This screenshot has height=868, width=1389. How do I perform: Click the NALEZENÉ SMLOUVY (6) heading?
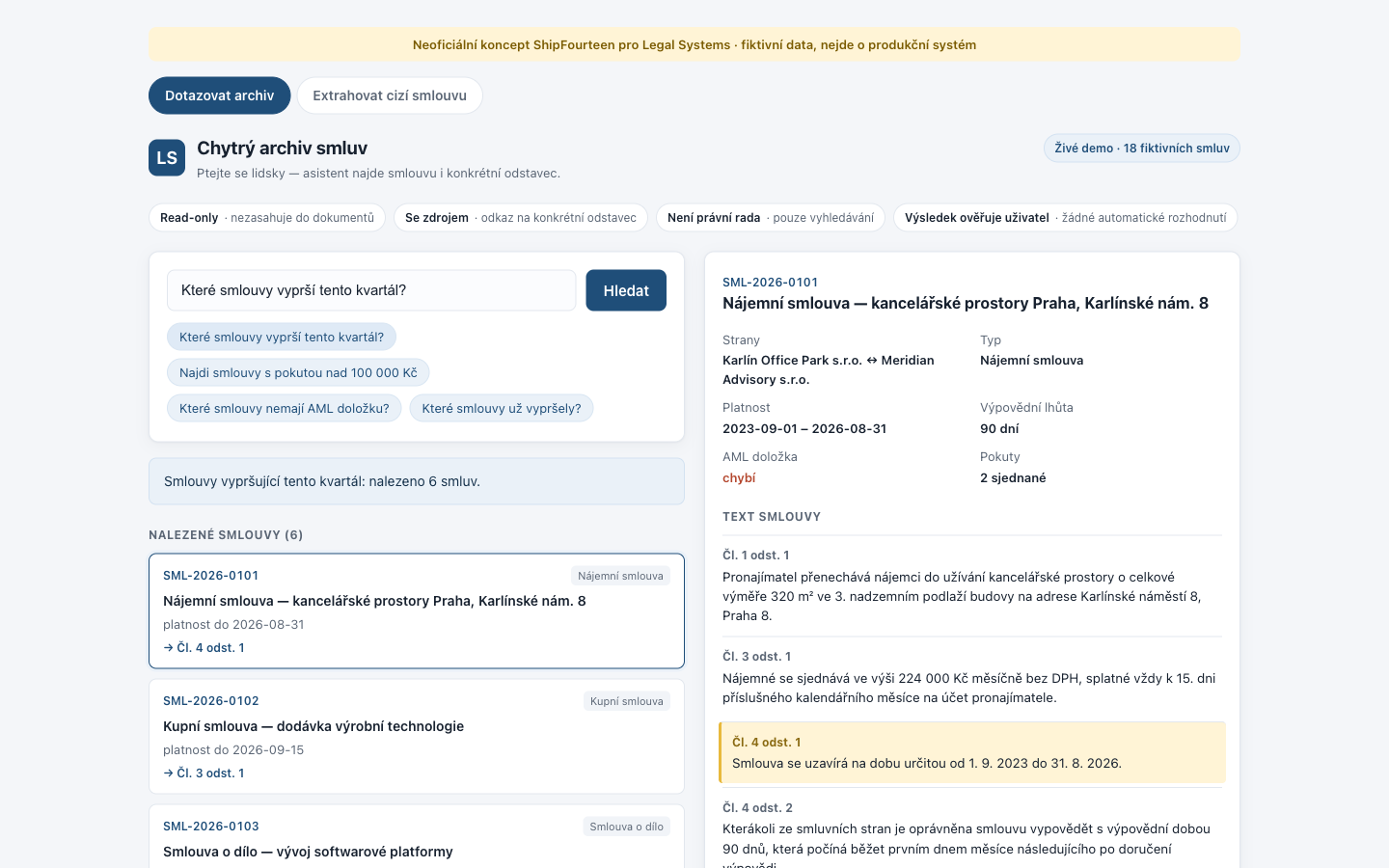226,535
